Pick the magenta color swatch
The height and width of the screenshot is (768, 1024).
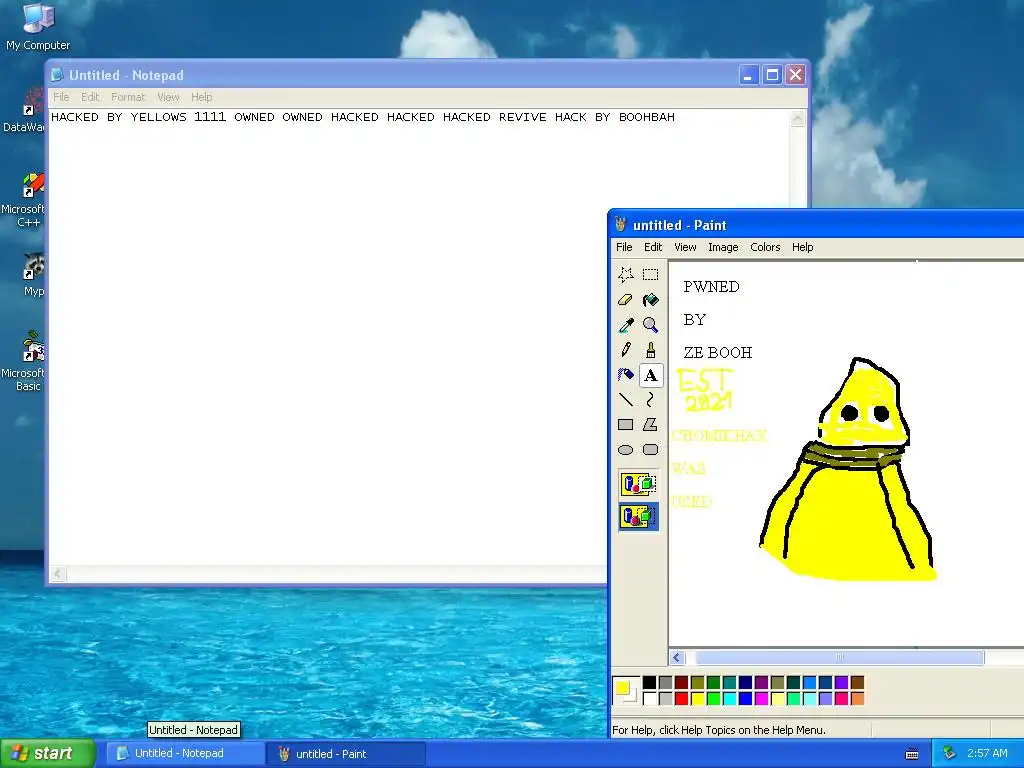pos(761,699)
